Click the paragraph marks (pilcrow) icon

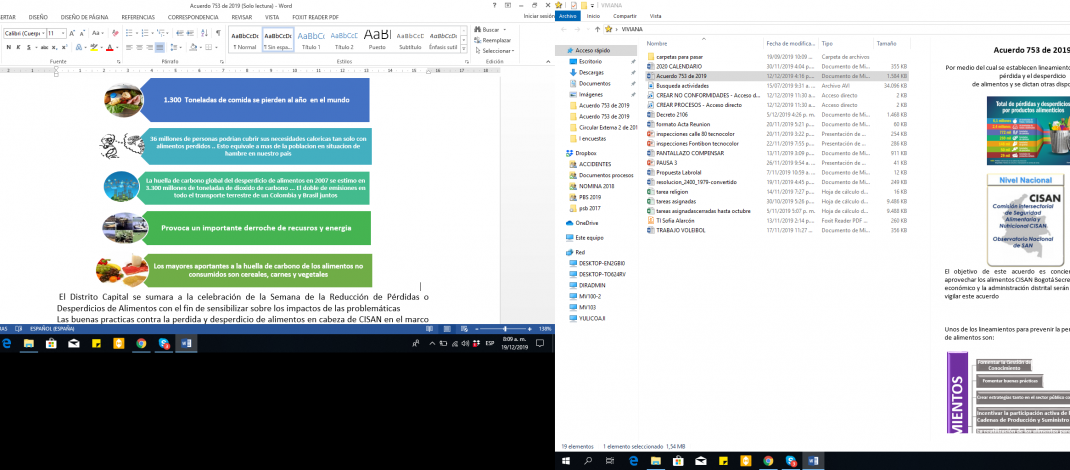[217, 33]
